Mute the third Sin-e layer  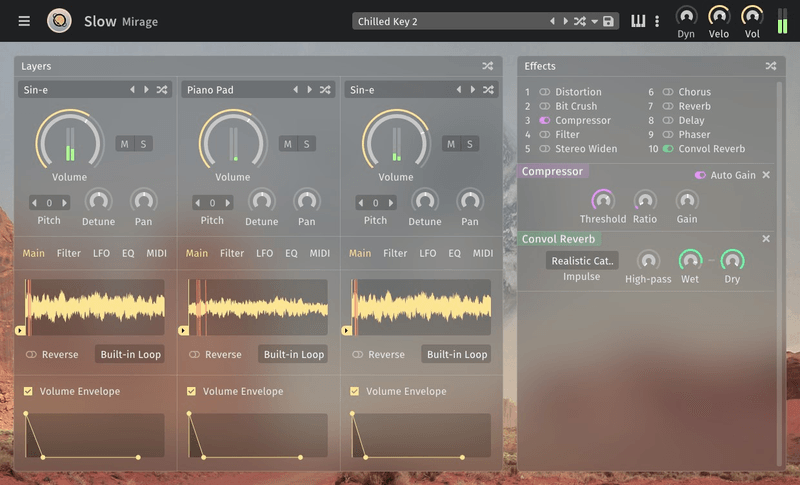coord(451,144)
